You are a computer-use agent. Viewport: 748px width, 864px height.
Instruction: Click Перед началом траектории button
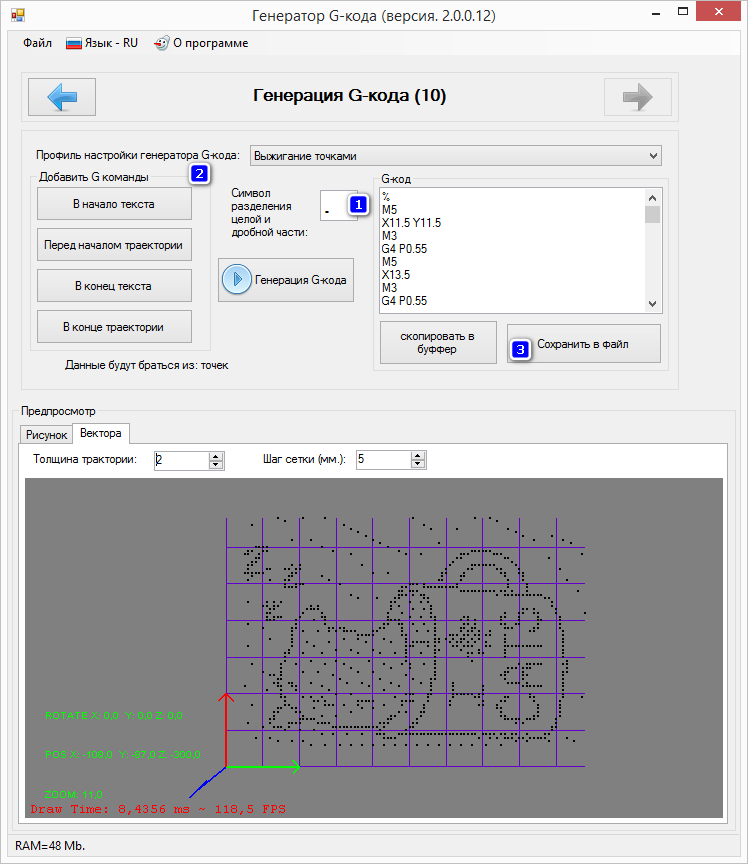point(114,245)
